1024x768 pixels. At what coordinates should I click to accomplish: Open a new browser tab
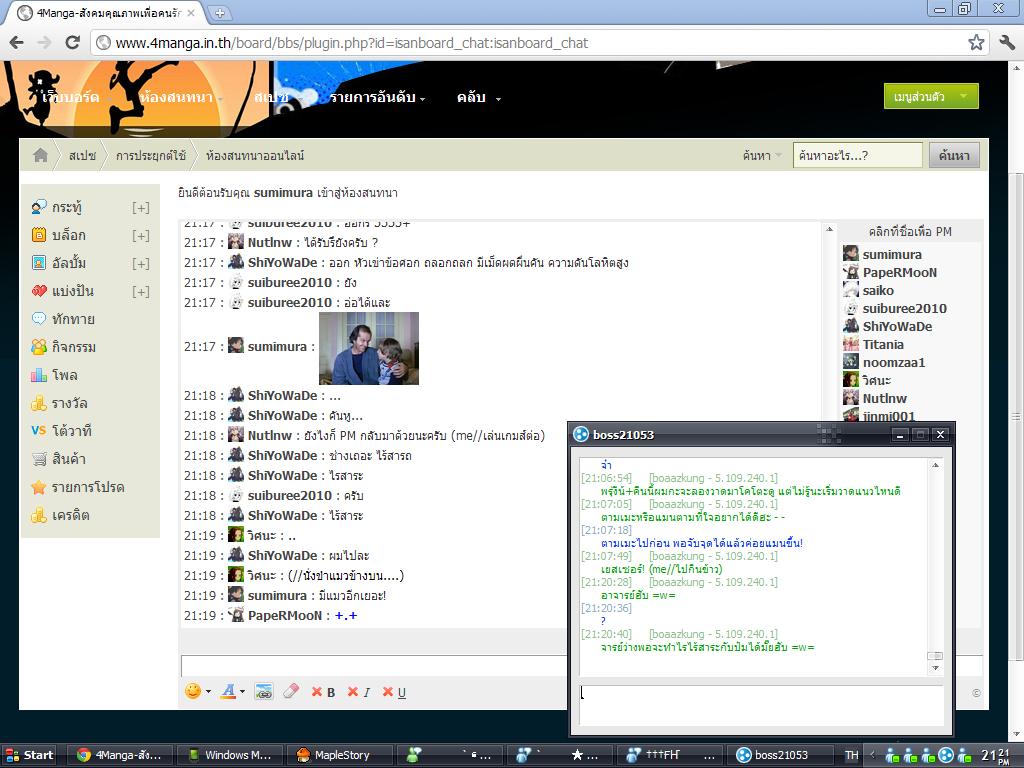click(219, 12)
